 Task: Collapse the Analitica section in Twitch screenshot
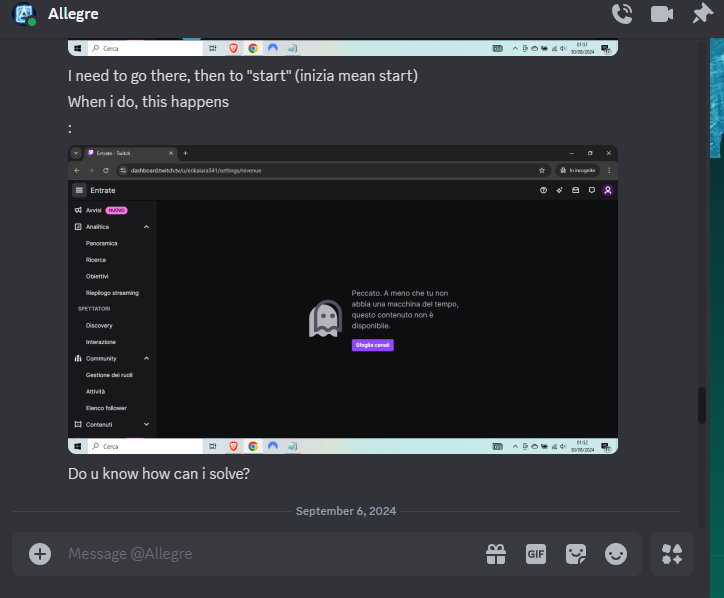point(146,227)
